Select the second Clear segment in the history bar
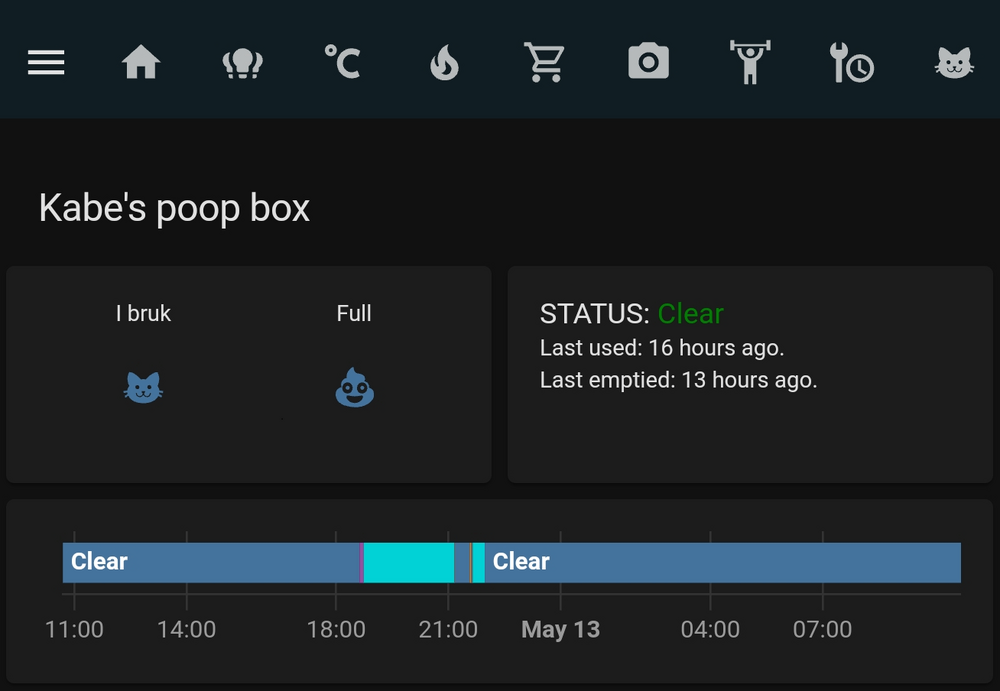 pyautogui.click(x=720, y=562)
